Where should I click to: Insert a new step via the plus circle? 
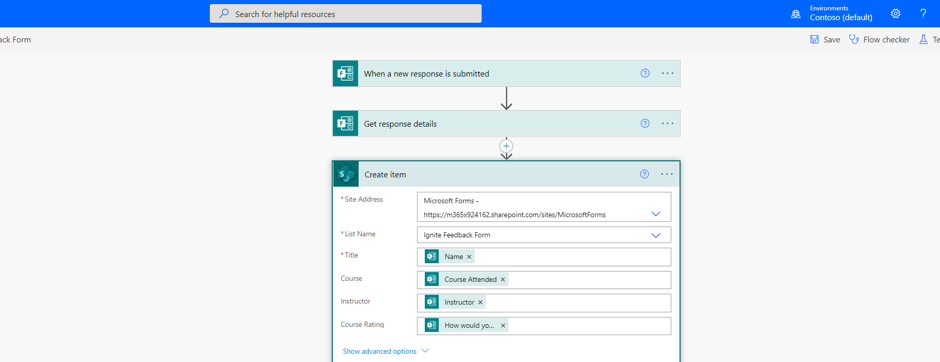[507, 146]
